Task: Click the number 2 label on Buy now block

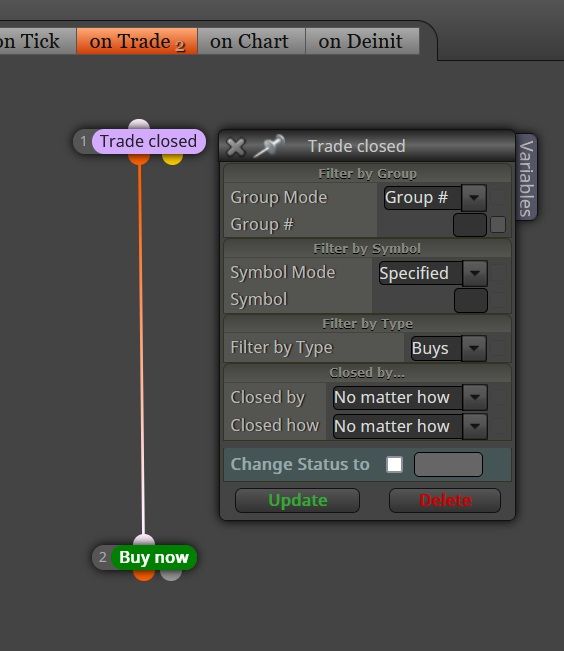Action: point(103,557)
